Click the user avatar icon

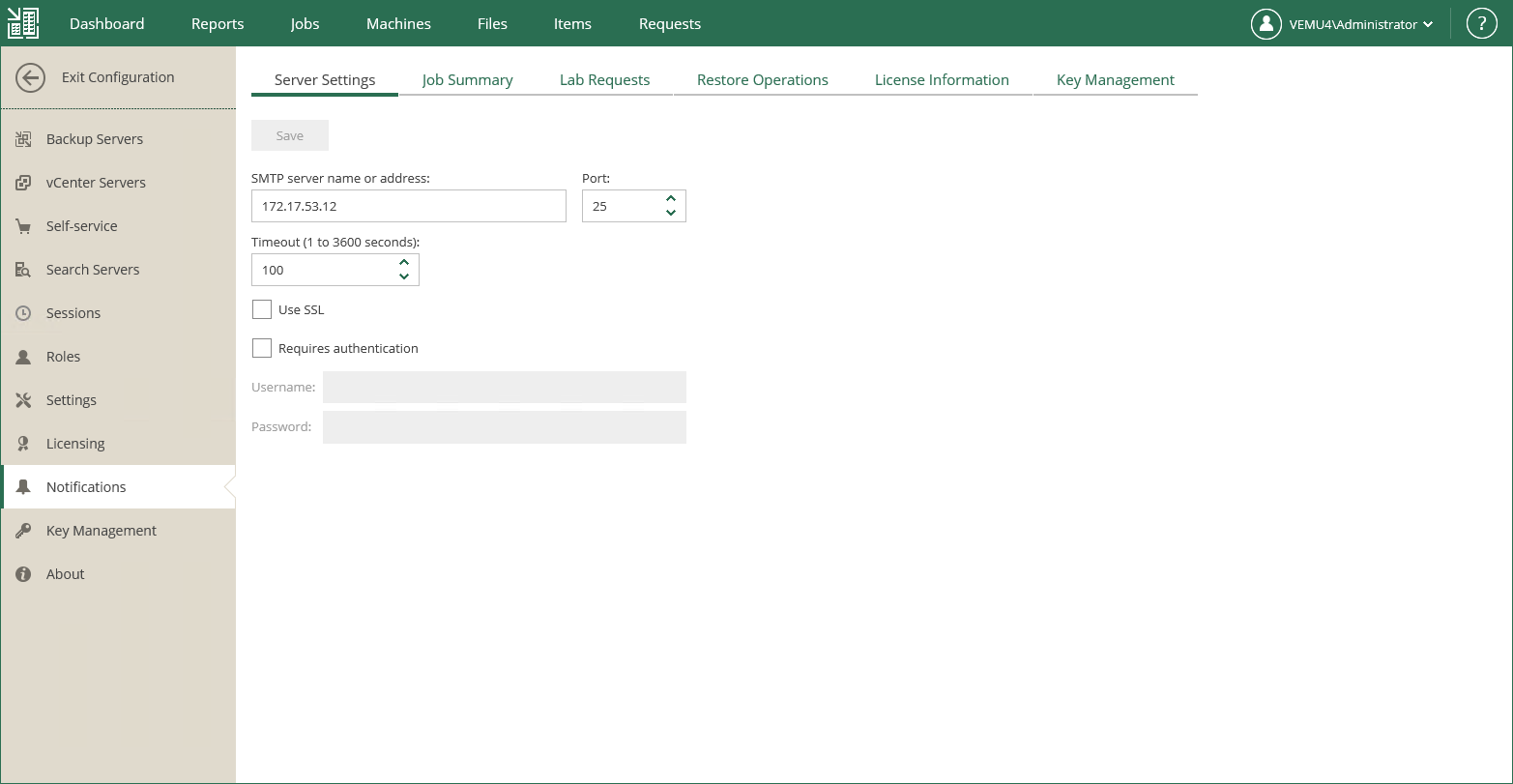coord(1266,24)
